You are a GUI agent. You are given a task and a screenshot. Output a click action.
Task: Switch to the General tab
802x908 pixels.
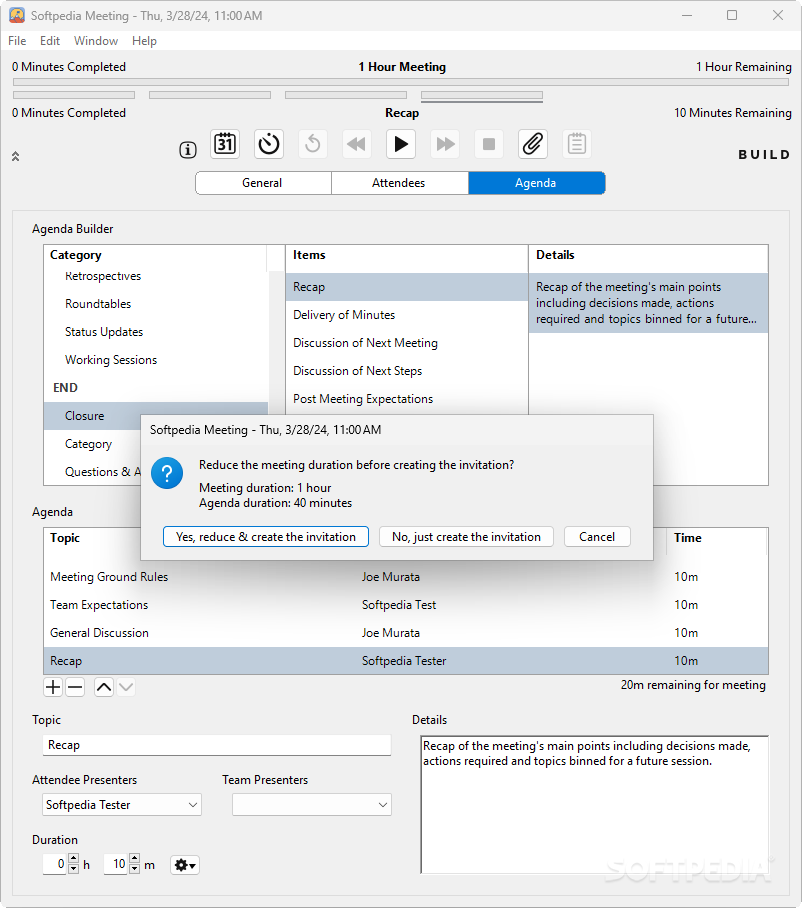click(263, 183)
